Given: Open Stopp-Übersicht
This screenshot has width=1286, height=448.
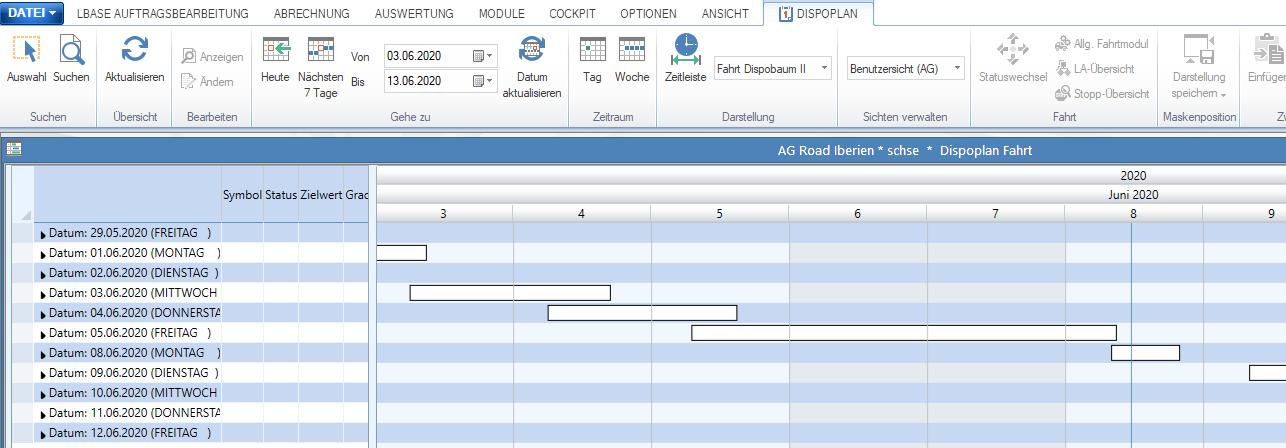Looking at the screenshot, I should (x=1102, y=94).
